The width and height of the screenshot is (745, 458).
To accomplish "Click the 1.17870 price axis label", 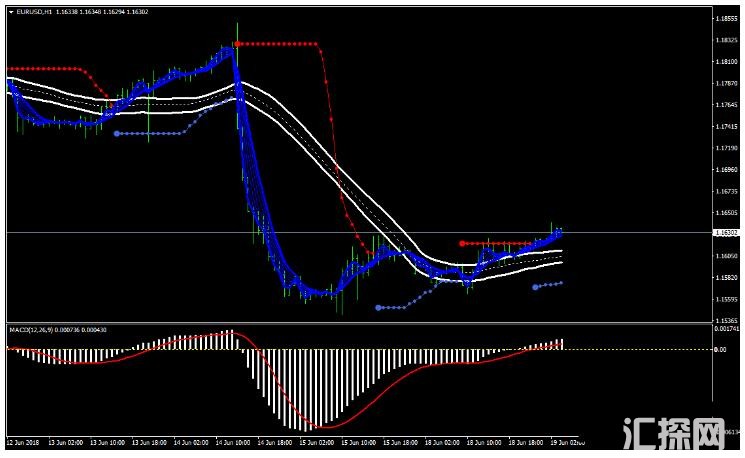I will tap(726, 83).
